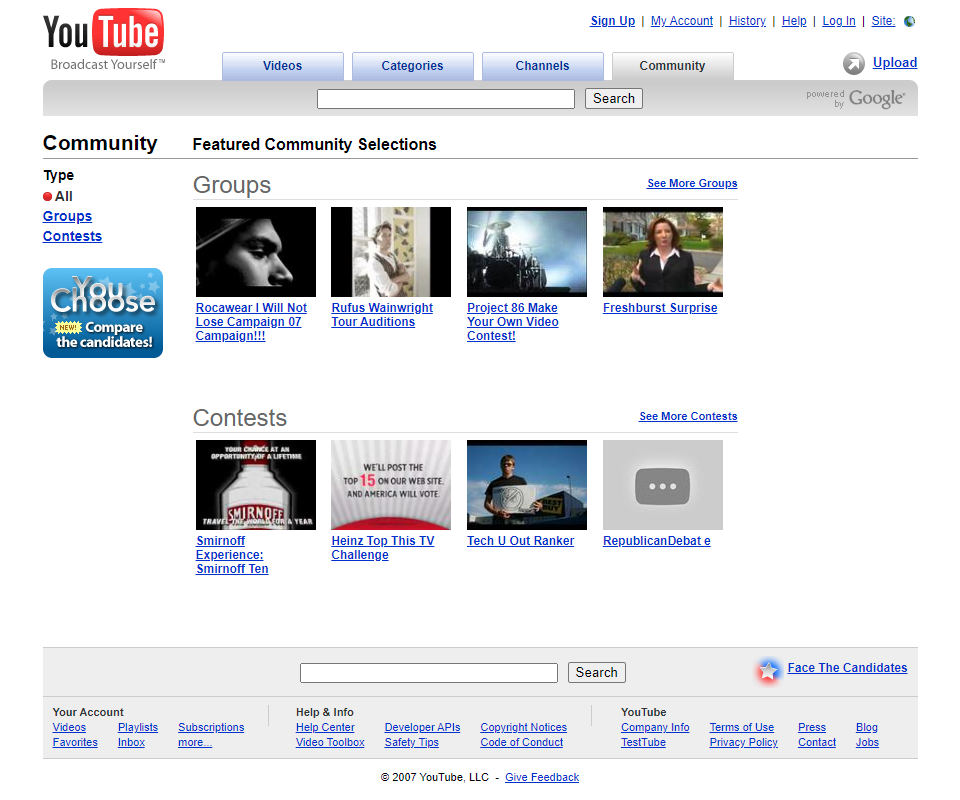
Task: Click RepublicanDebate title link
Action: coord(657,541)
